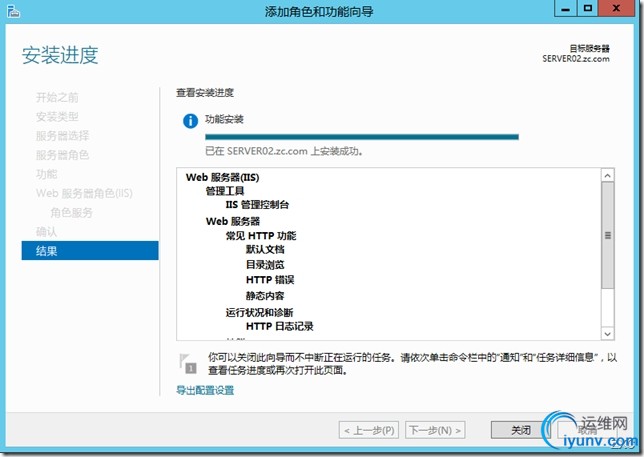The image size is (644, 457).
Task: Select the highlighted 结果 step
Action: pos(90,250)
